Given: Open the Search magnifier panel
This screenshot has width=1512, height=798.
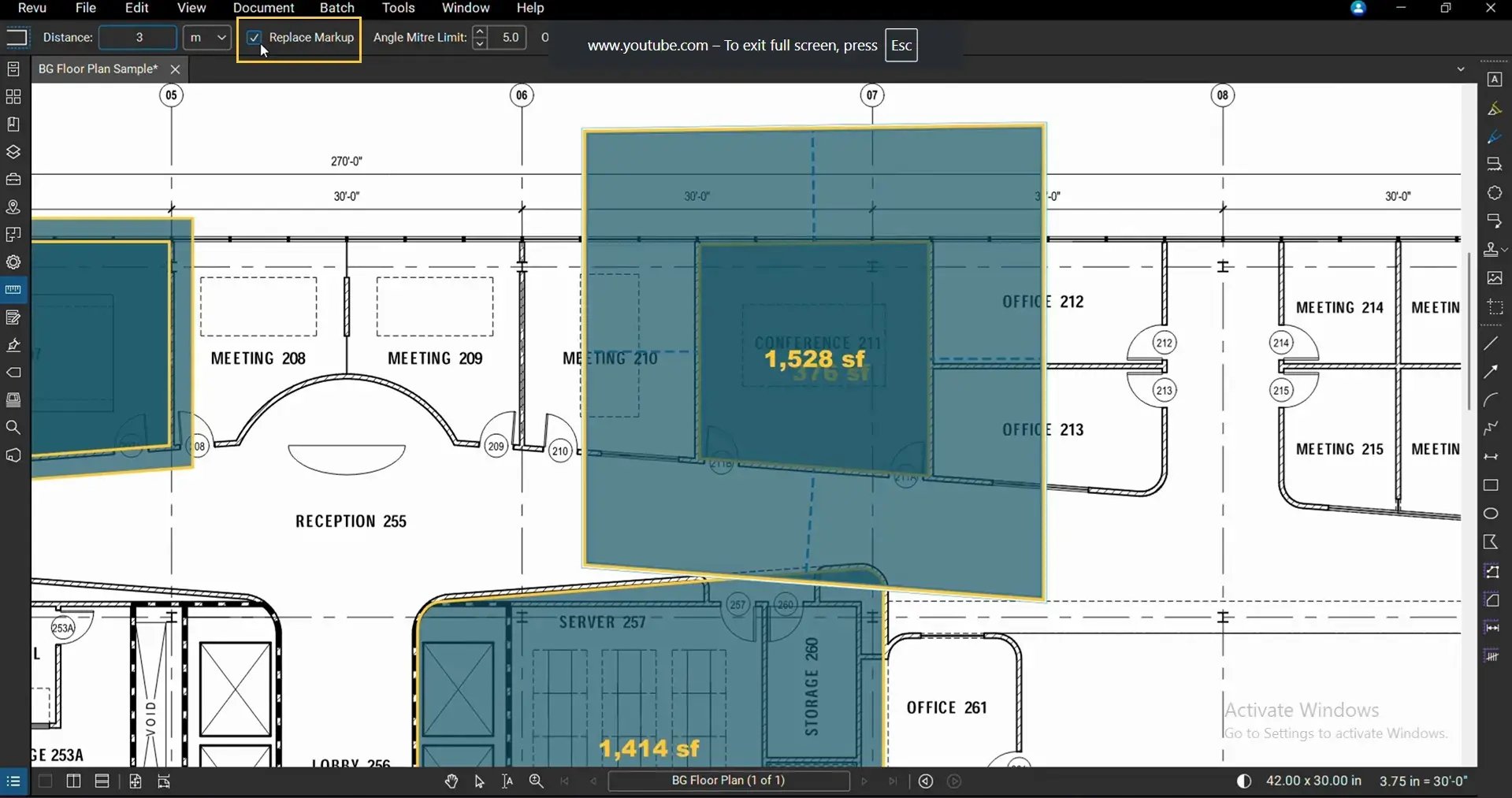Looking at the screenshot, I should (13, 428).
